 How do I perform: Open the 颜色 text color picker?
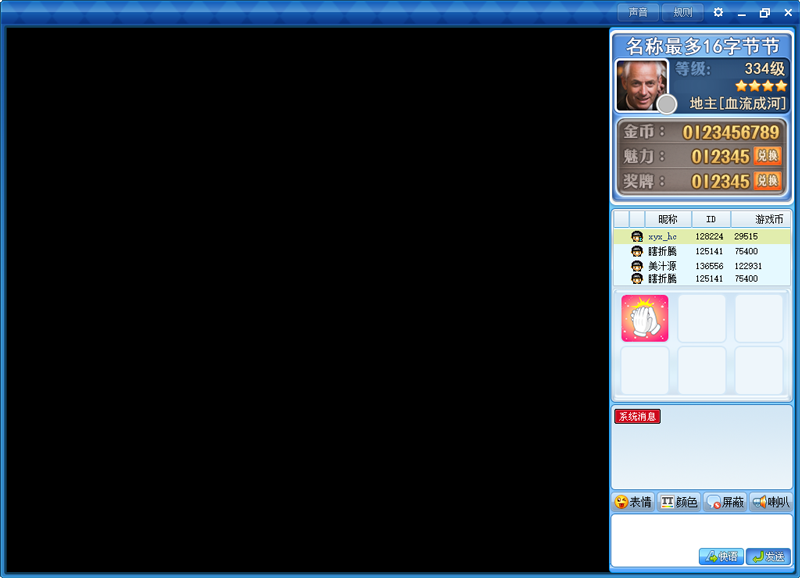tap(679, 502)
